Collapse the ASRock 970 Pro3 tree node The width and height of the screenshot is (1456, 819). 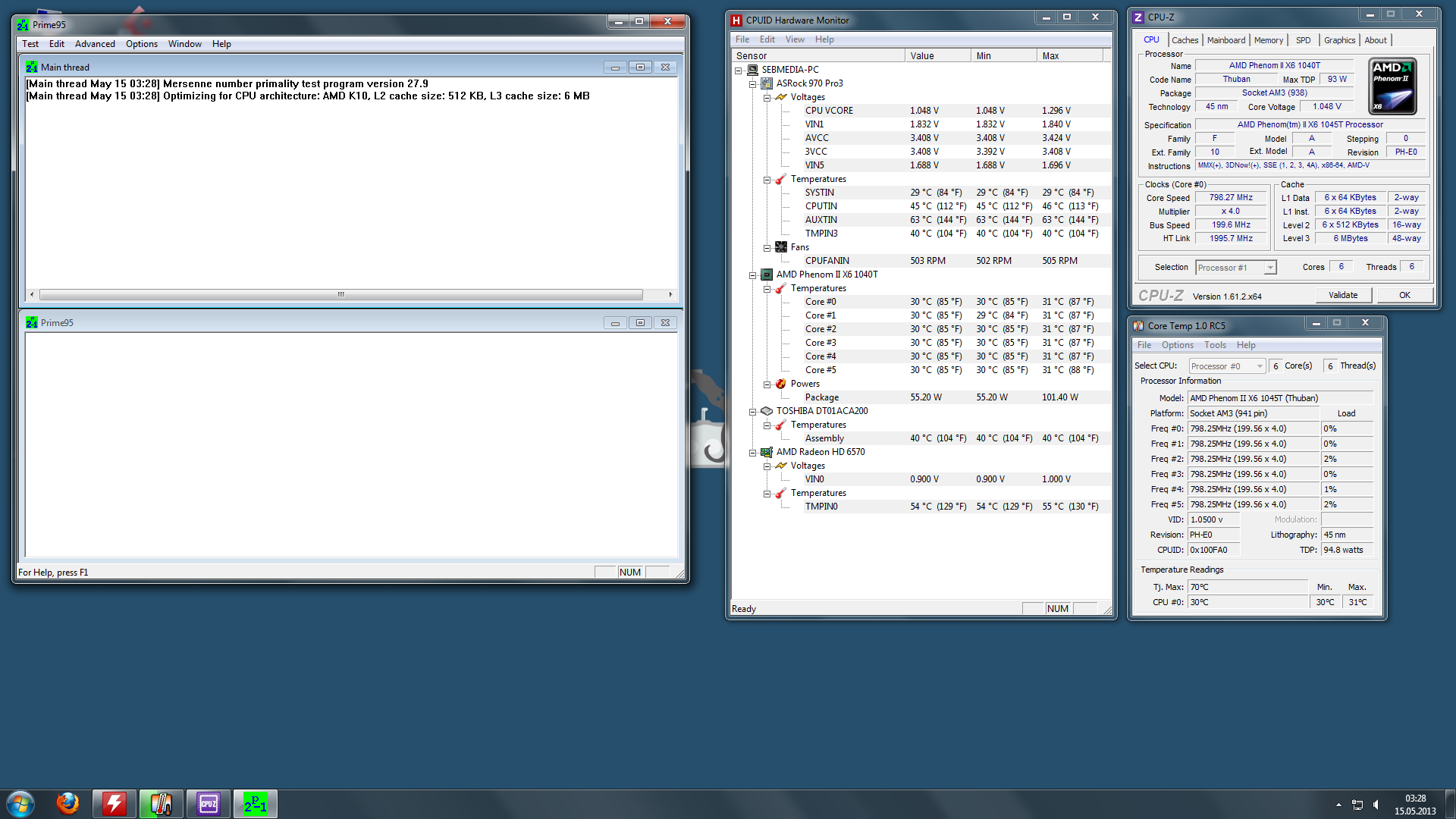point(752,83)
